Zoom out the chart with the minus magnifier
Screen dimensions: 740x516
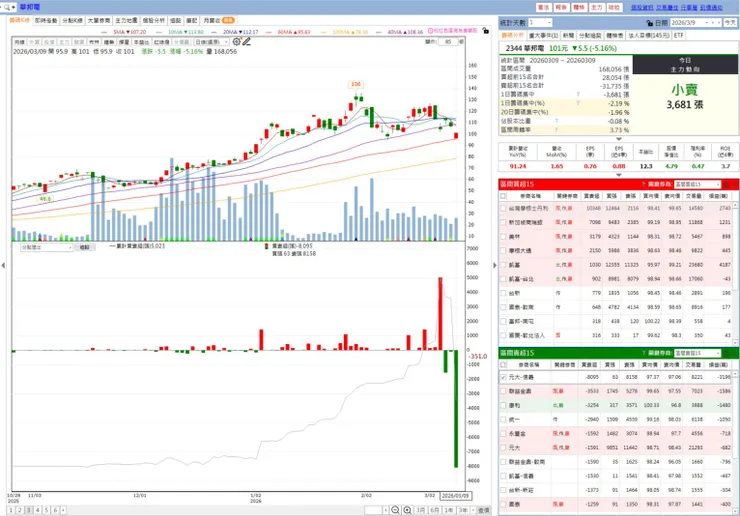pos(395,510)
